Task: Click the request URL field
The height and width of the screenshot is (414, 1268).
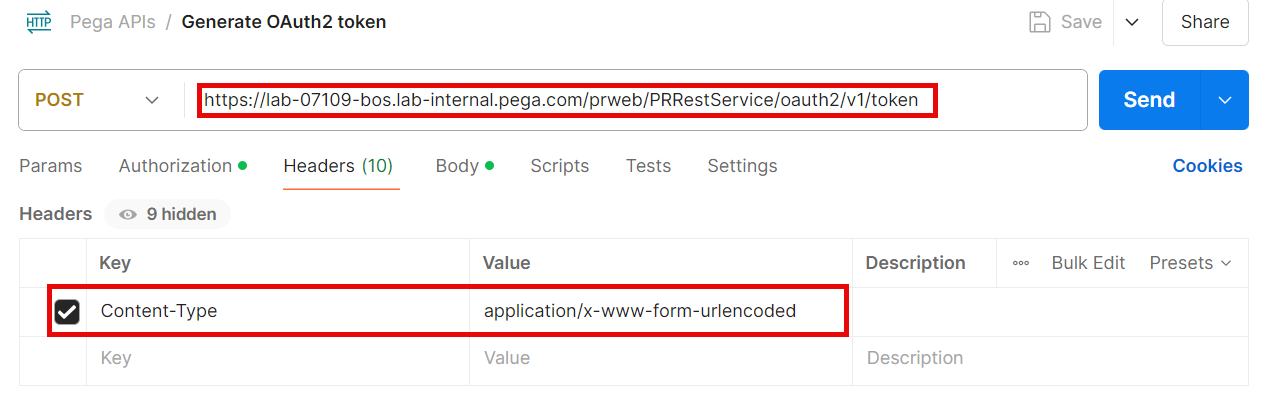Action: tap(636, 100)
